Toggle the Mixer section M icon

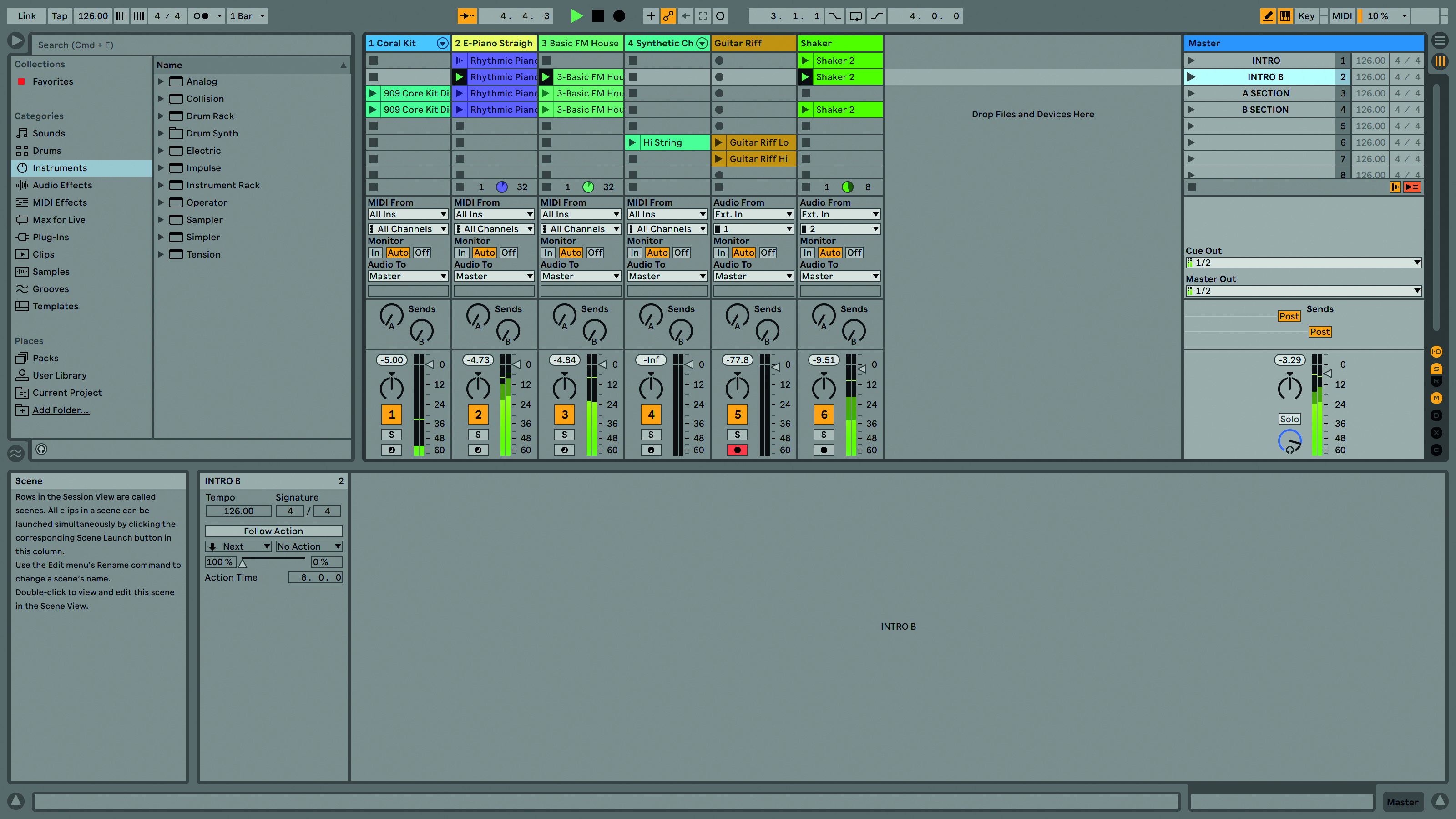[1436, 398]
